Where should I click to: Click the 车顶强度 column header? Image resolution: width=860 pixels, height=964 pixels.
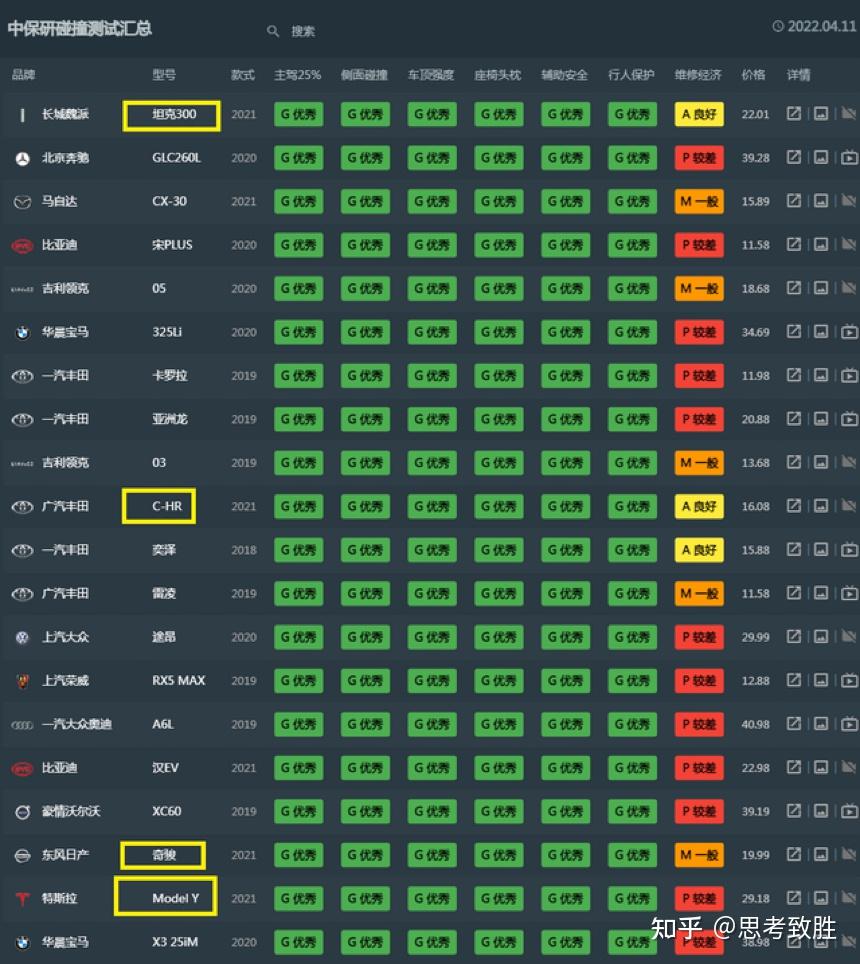[x=431, y=75]
